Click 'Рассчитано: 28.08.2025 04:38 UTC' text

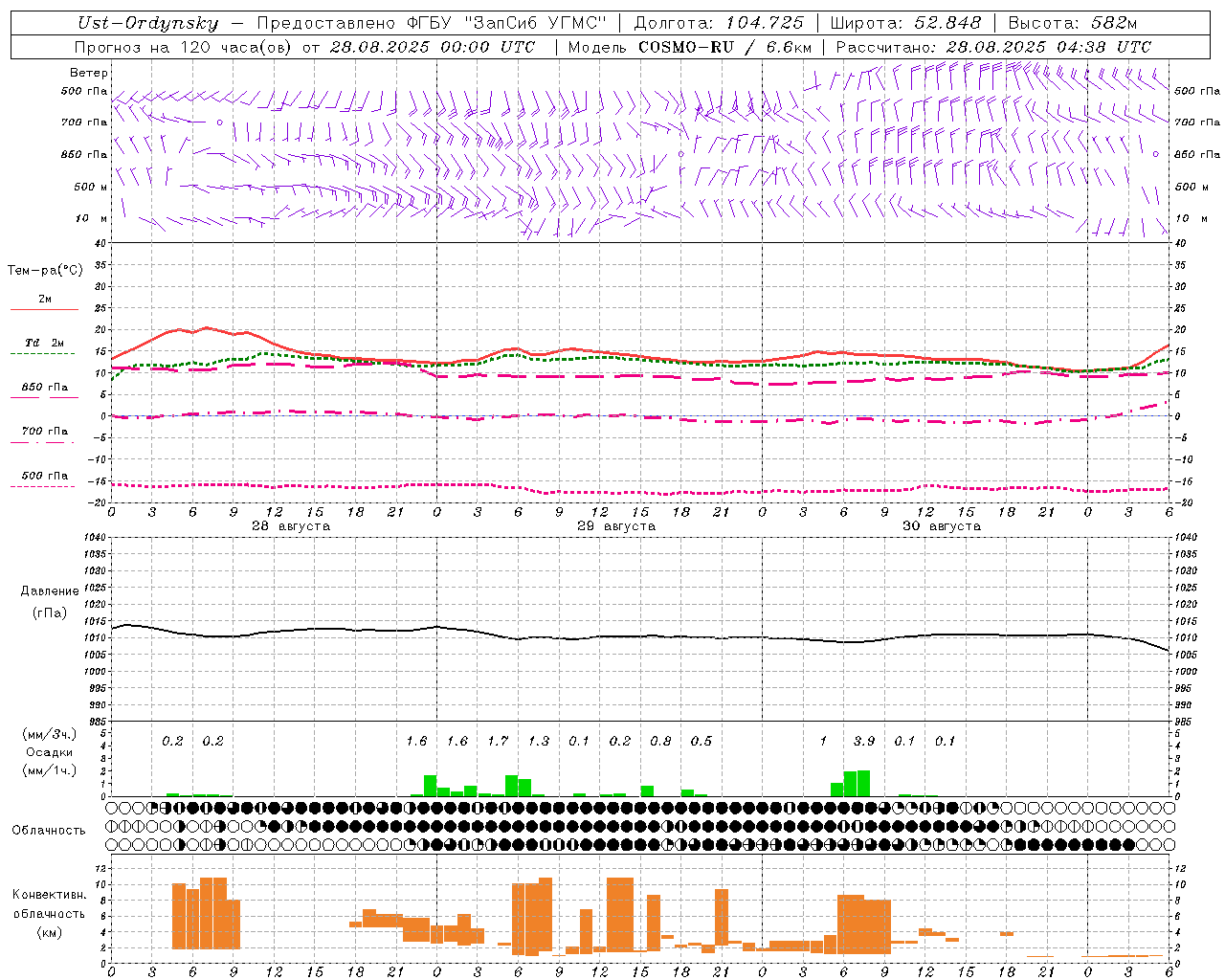993,47
